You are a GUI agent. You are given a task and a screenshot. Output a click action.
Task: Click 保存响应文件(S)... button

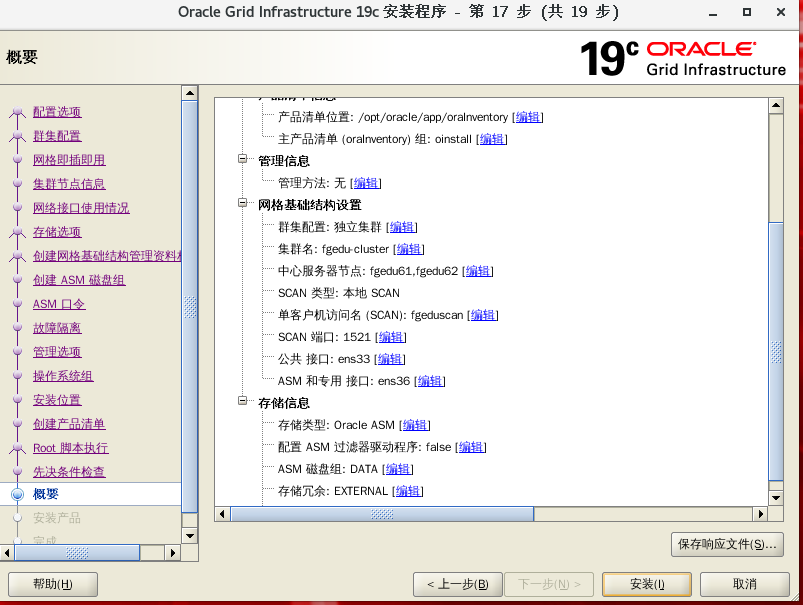pyautogui.click(x=727, y=545)
